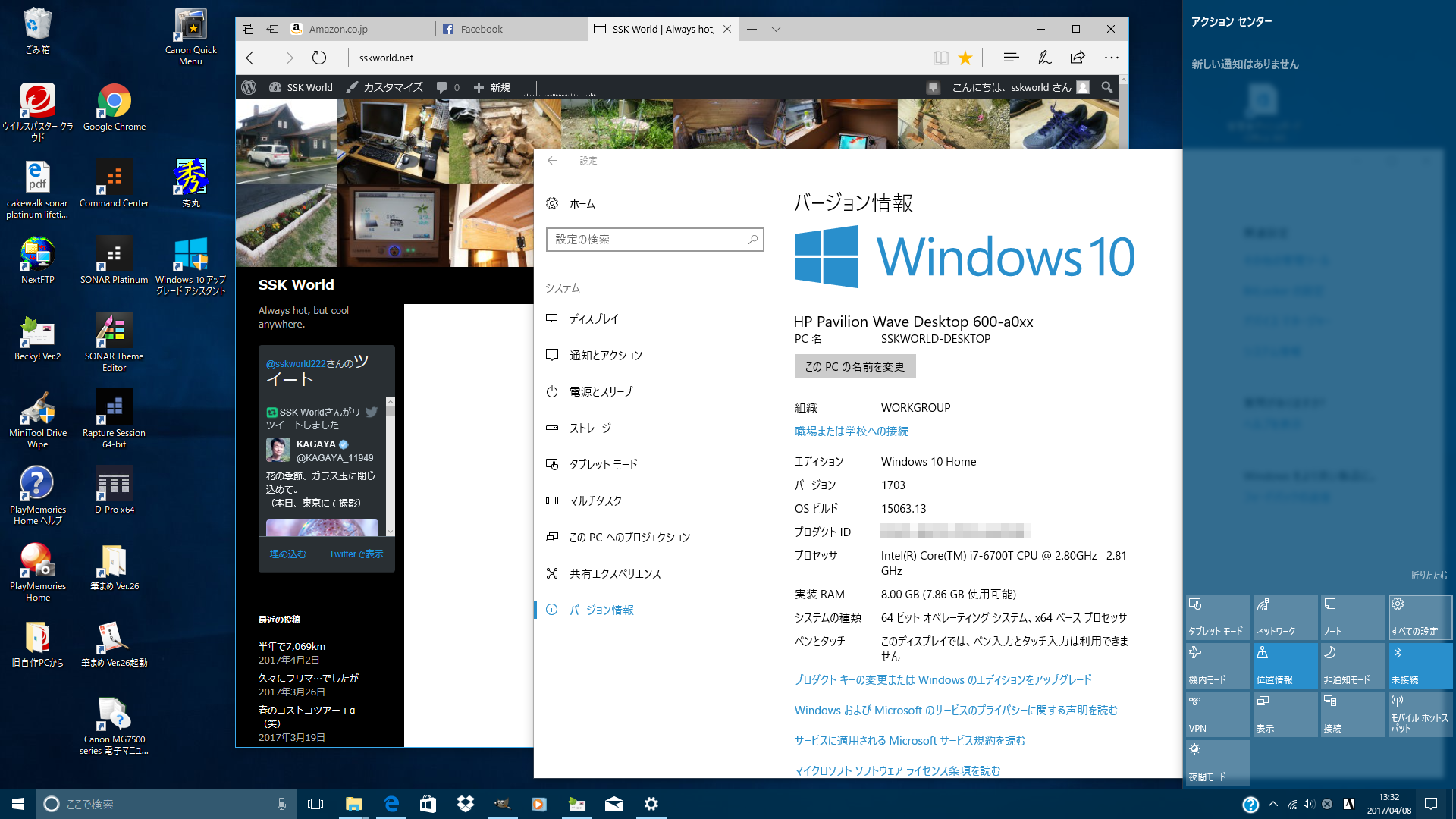Open the Windows 10 upgrade assistant icon
The height and width of the screenshot is (819, 1456).
190,265
